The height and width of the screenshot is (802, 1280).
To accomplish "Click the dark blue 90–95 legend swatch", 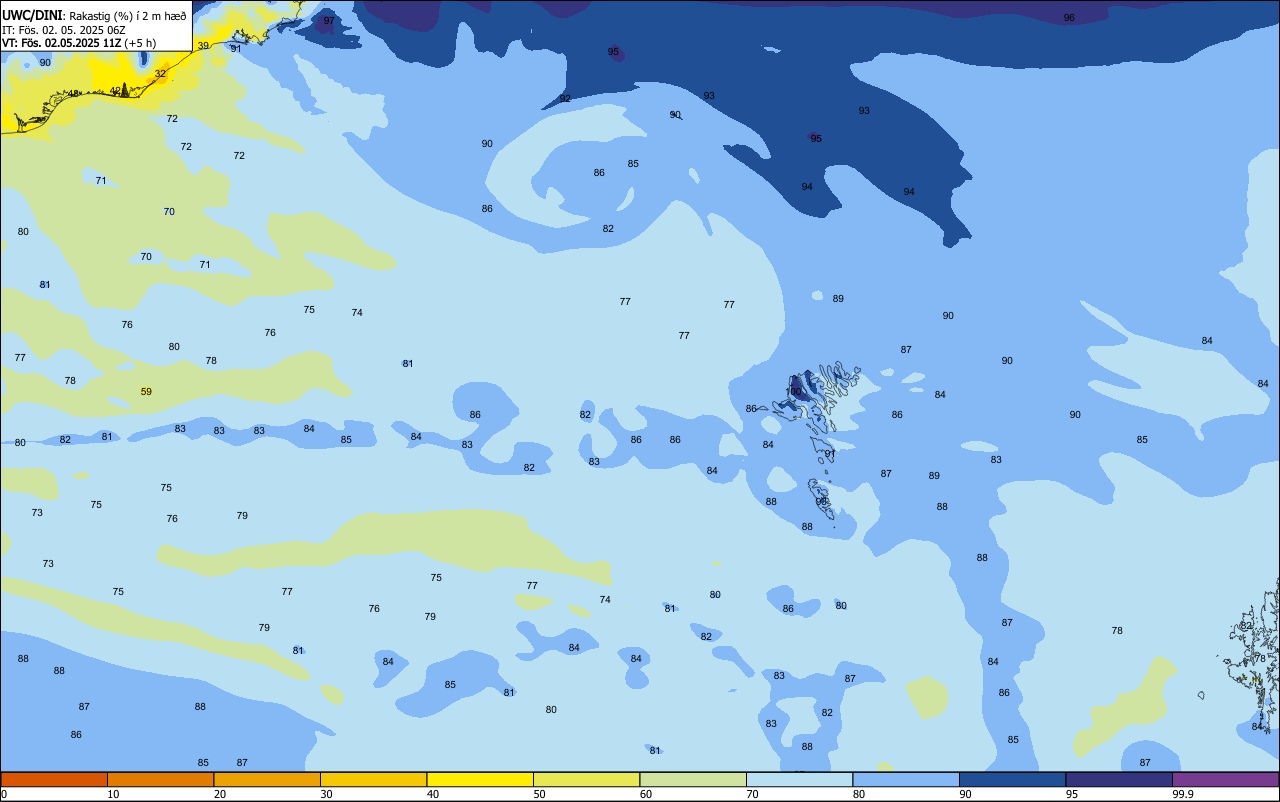I will (1012, 779).
